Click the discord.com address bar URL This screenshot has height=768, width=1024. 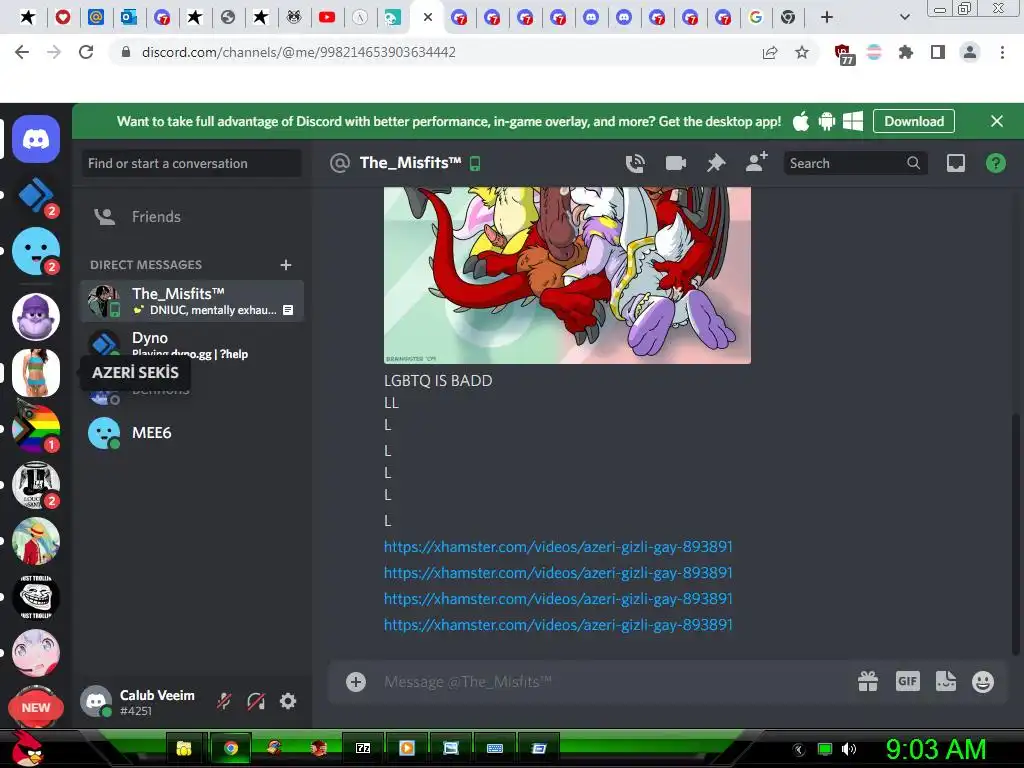pyautogui.click(x=298, y=52)
